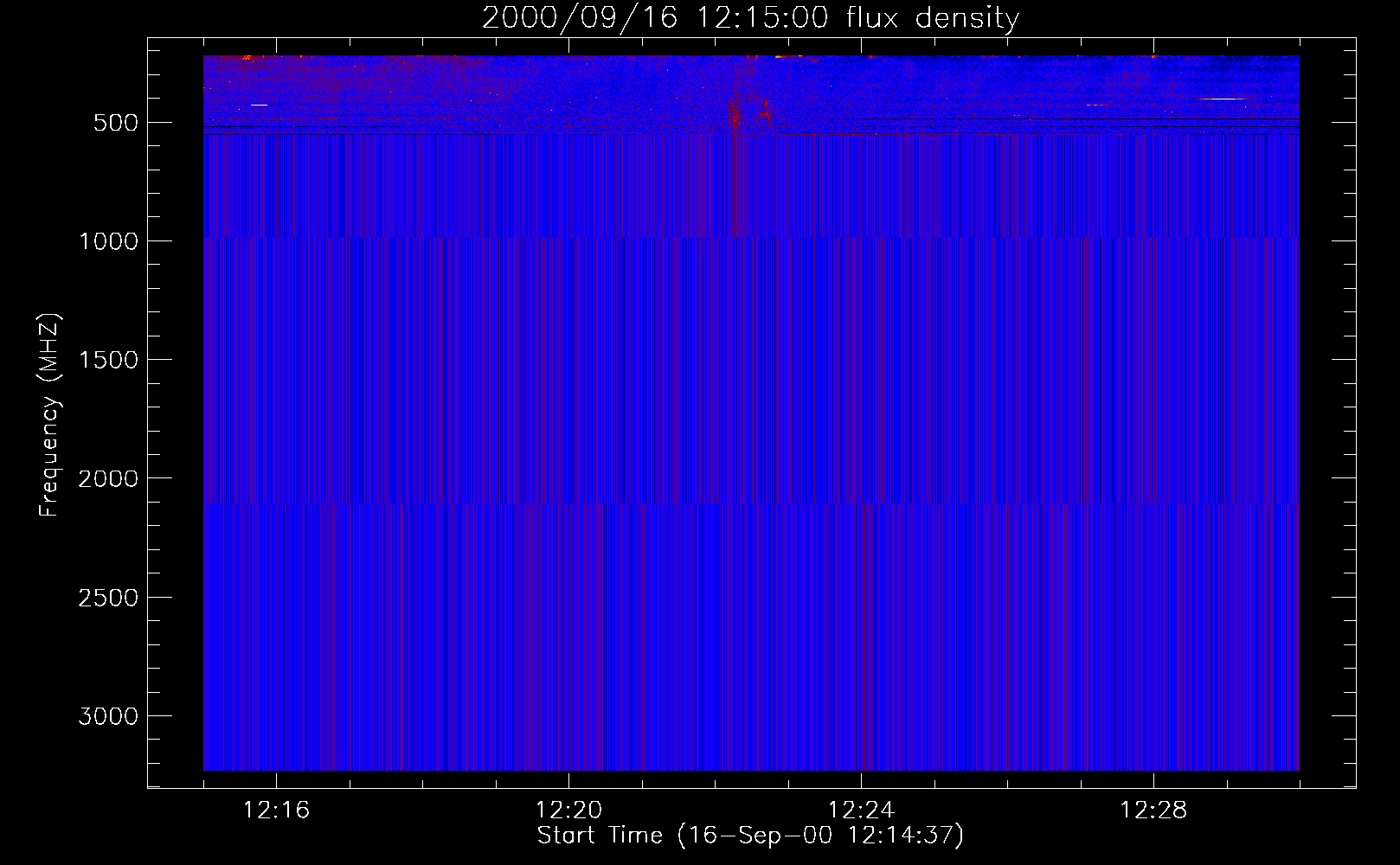Click the 12:24 time tick label
The image size is (1400, 865).
tap(861, 811)
